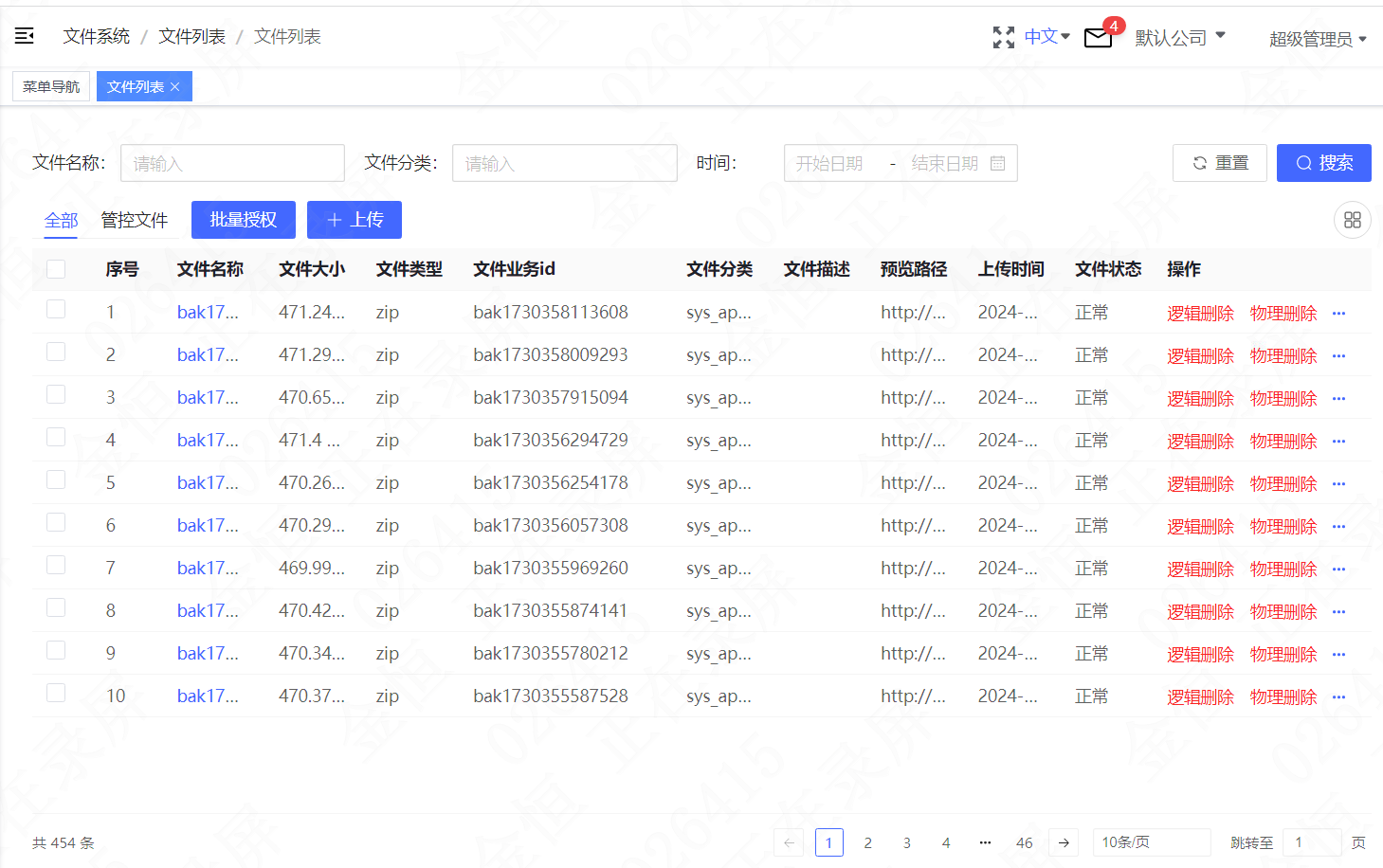
Task: Click the 上传时间 column header
Action: (1011, 269)
